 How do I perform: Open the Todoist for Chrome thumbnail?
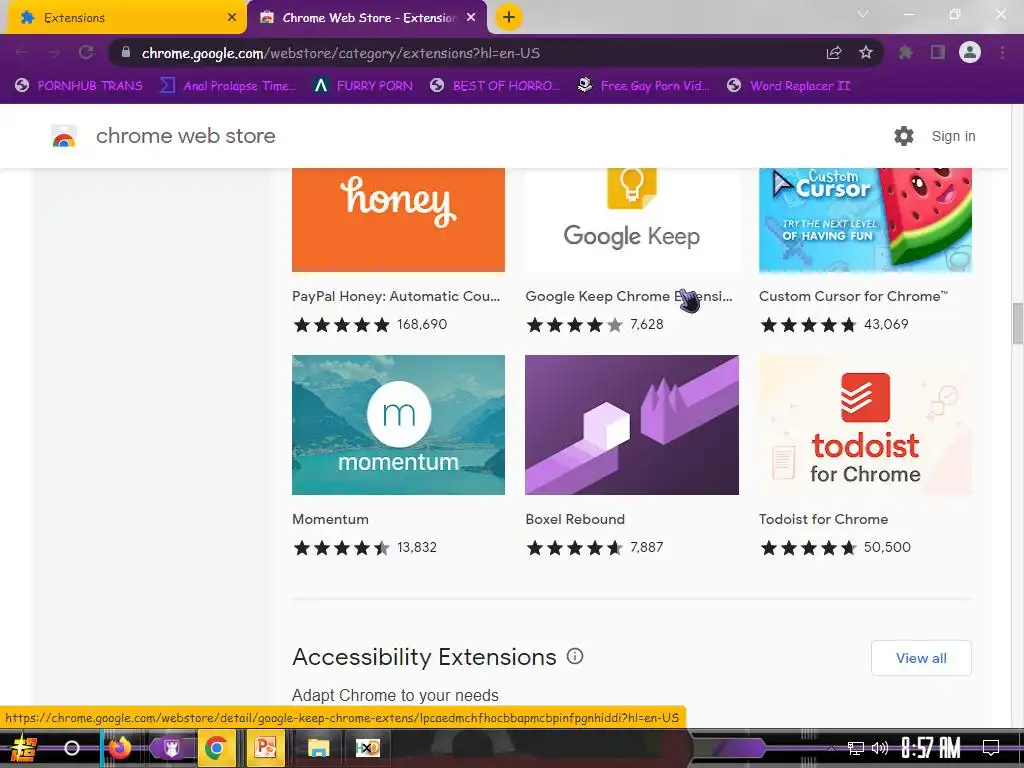(865, 424)
